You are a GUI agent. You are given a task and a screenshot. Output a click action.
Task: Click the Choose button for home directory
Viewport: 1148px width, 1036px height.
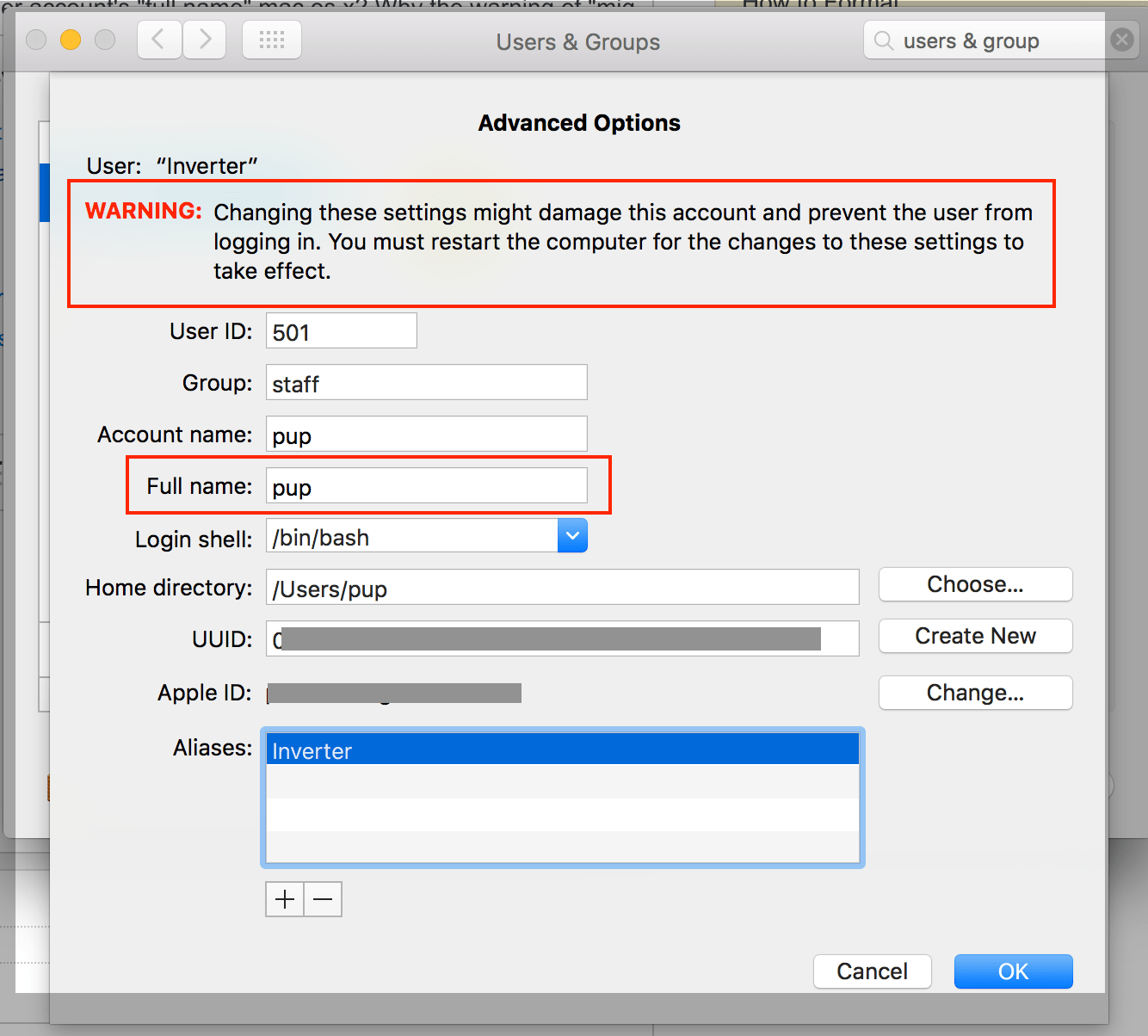(975, 584)
